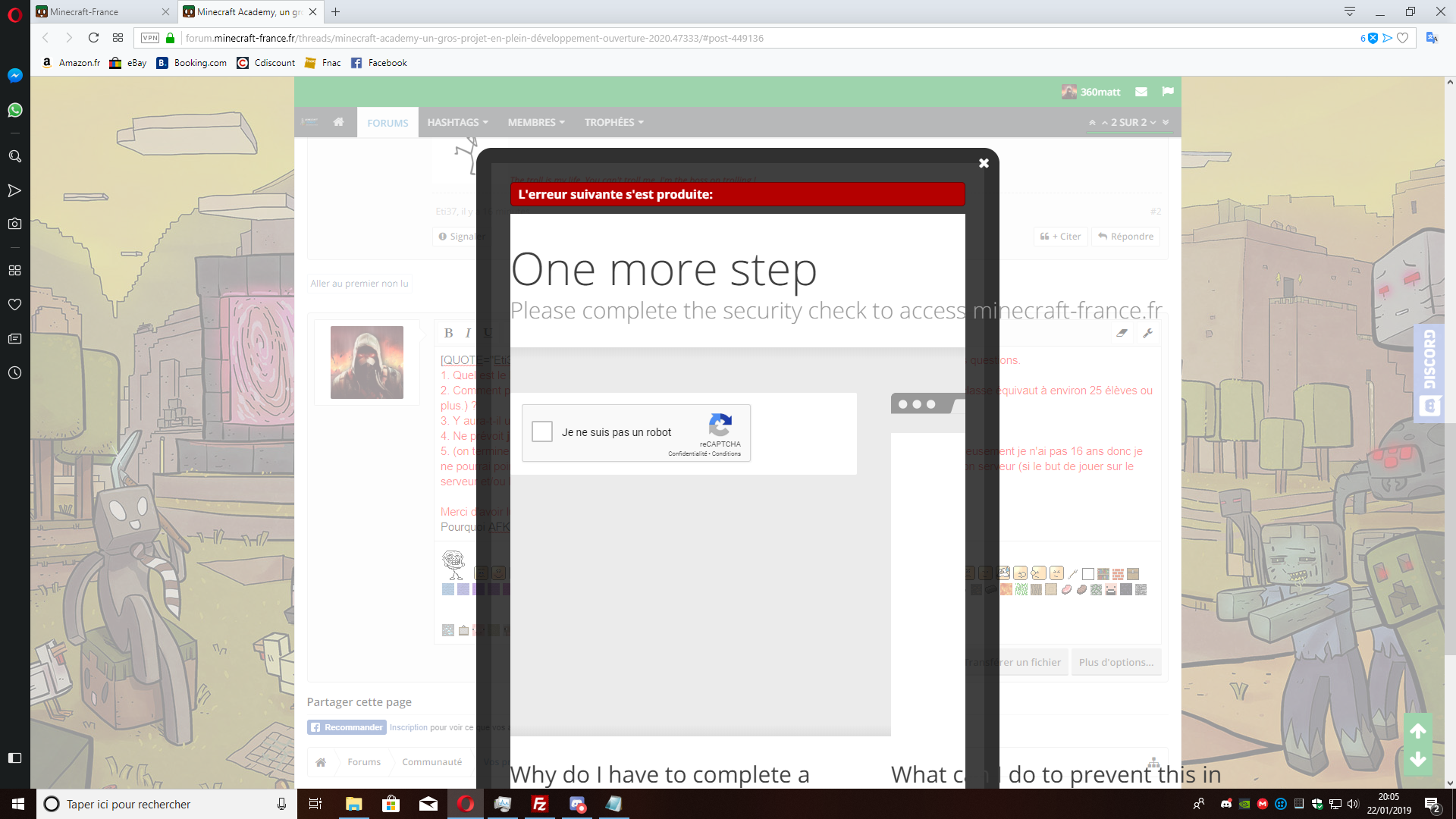This screenshot has width=1456, height=819.
Task: Click the green scroll-to-top arrow
Action: click(1418, 731)
